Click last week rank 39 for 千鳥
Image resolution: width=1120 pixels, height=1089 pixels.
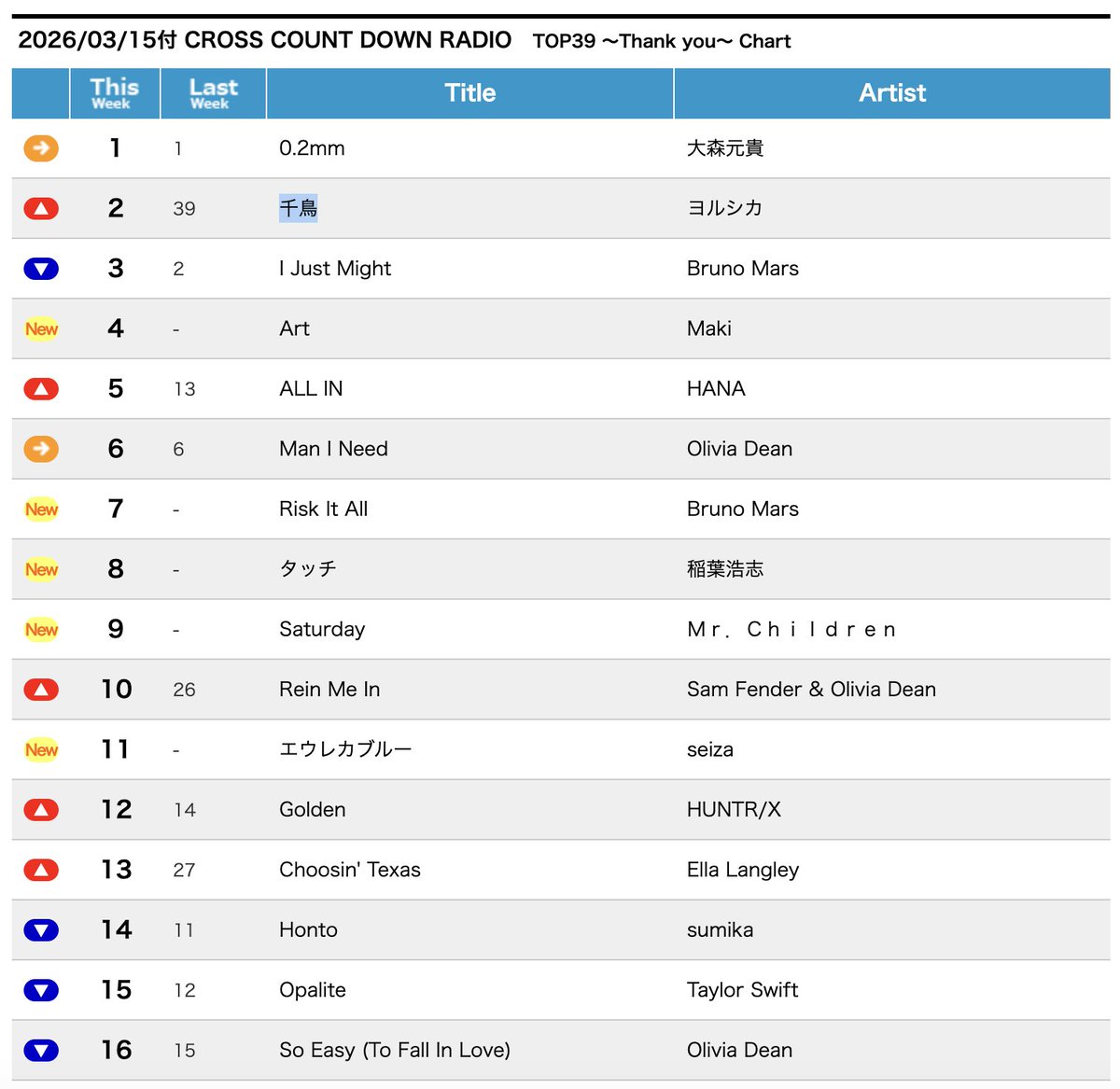point(184,209)
